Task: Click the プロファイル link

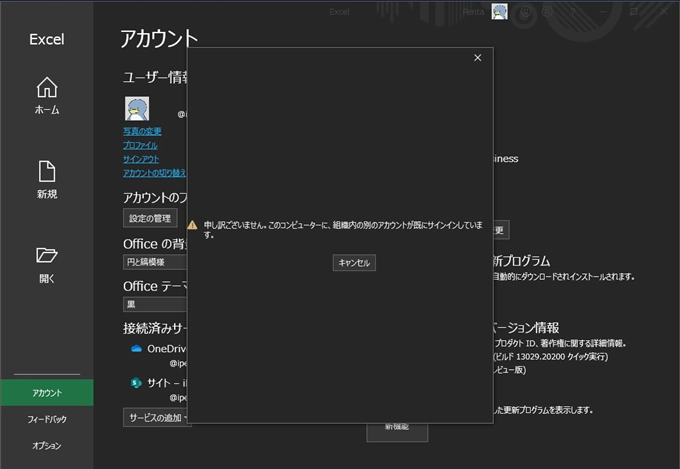Action: point(141,145)
